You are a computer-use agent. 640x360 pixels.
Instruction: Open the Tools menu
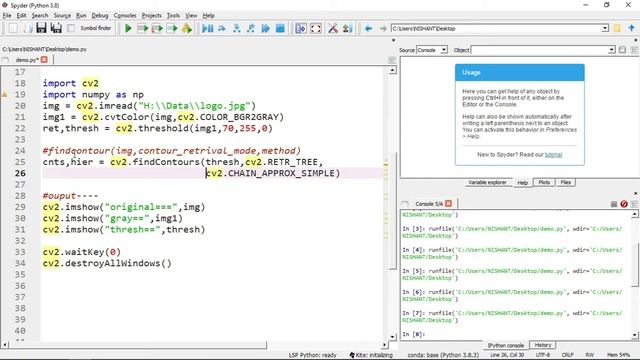(x=173, y=16)
